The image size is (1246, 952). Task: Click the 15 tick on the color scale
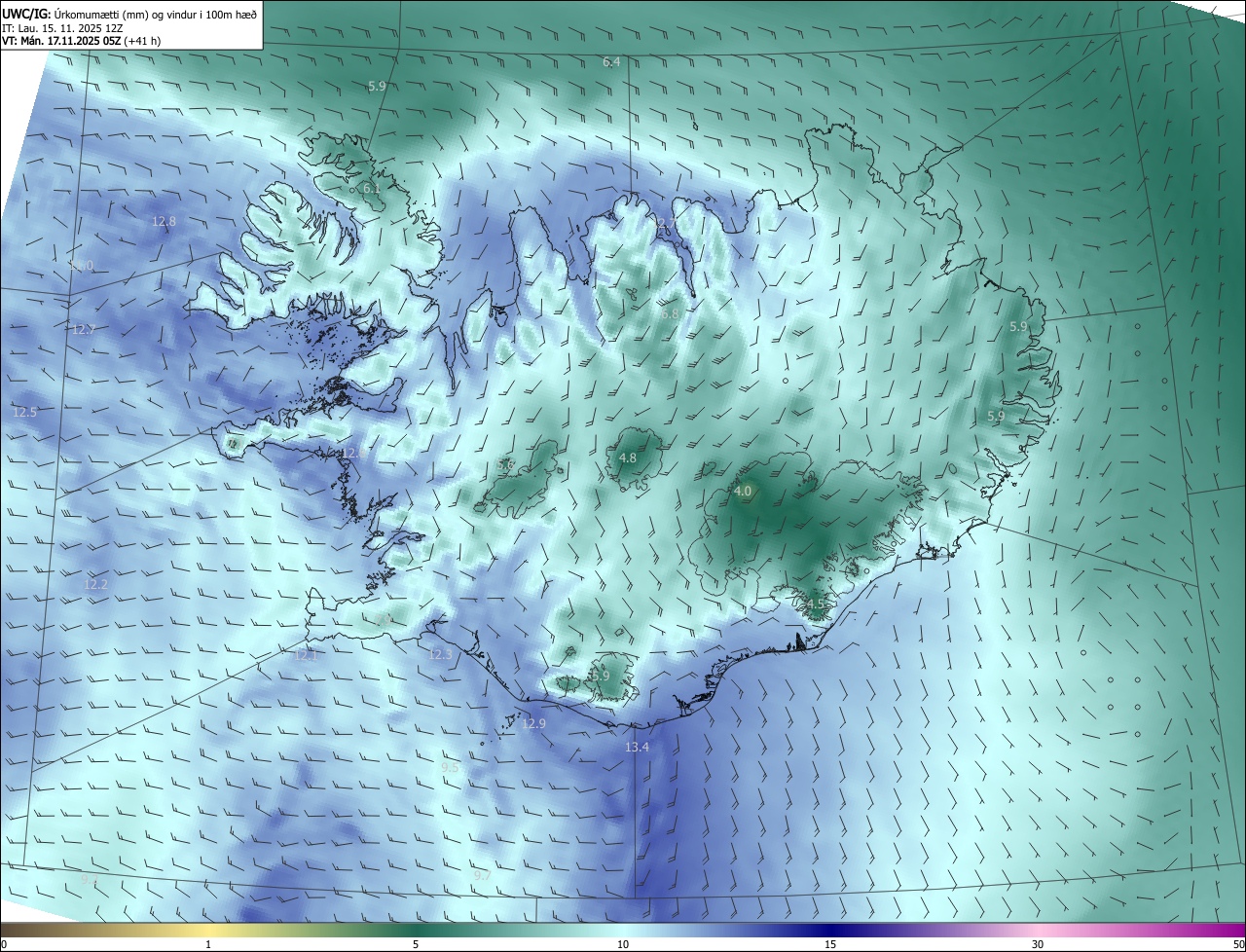(830, 944)
